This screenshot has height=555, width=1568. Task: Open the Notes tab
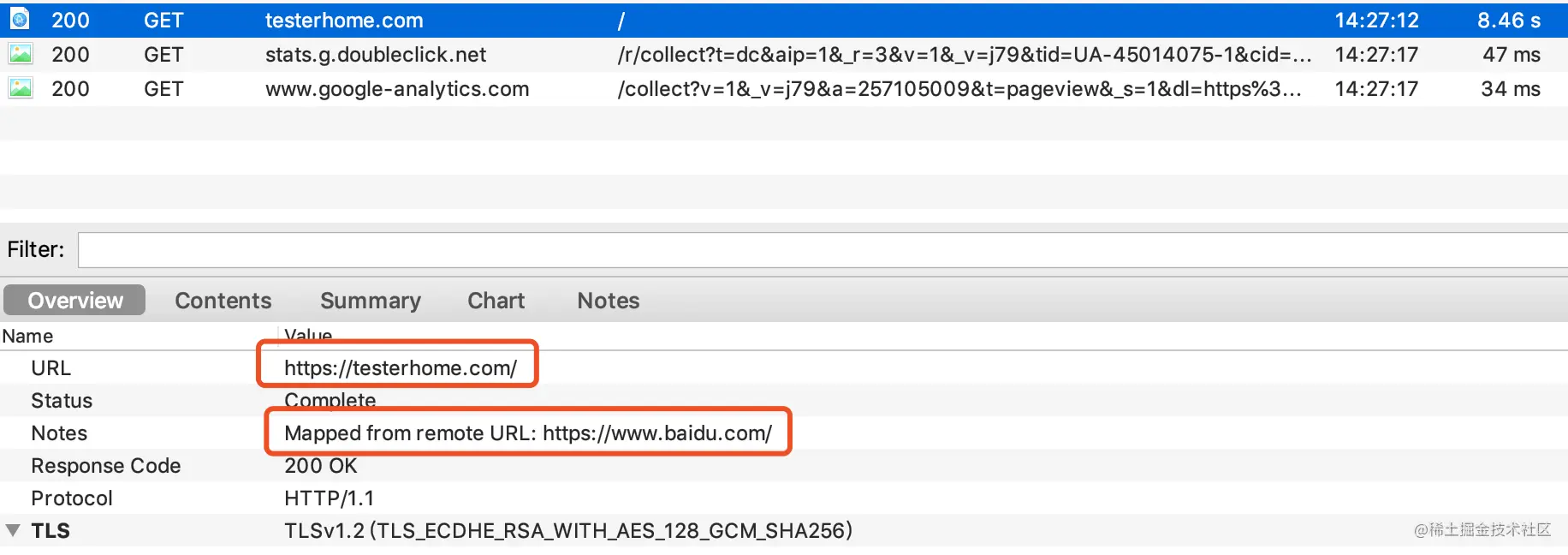[x=609, y=301]
